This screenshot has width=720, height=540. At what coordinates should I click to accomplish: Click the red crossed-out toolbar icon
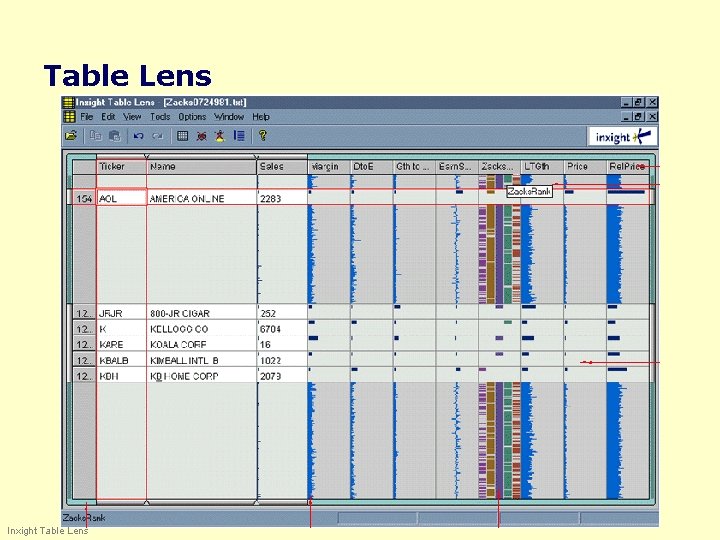(x=201, y=136)
